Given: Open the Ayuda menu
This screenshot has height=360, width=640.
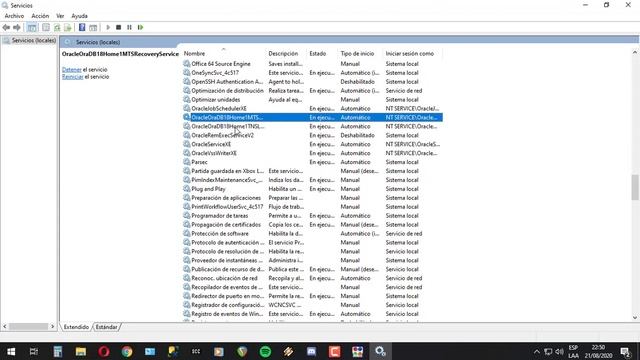Looking at the screenshot, I should (x=79, y=16).
